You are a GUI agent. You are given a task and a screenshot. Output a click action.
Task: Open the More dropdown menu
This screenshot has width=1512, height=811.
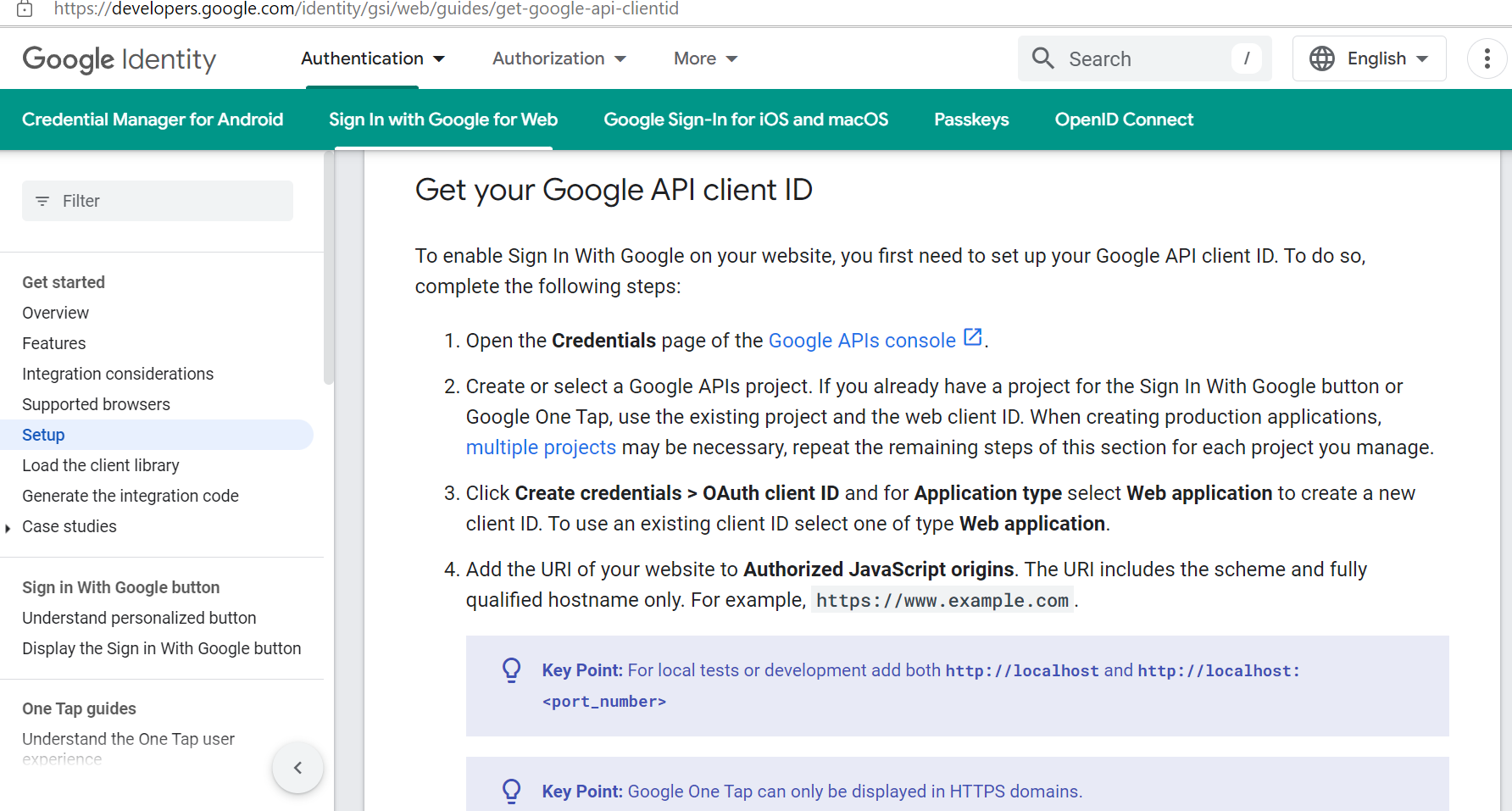(705, 58)
